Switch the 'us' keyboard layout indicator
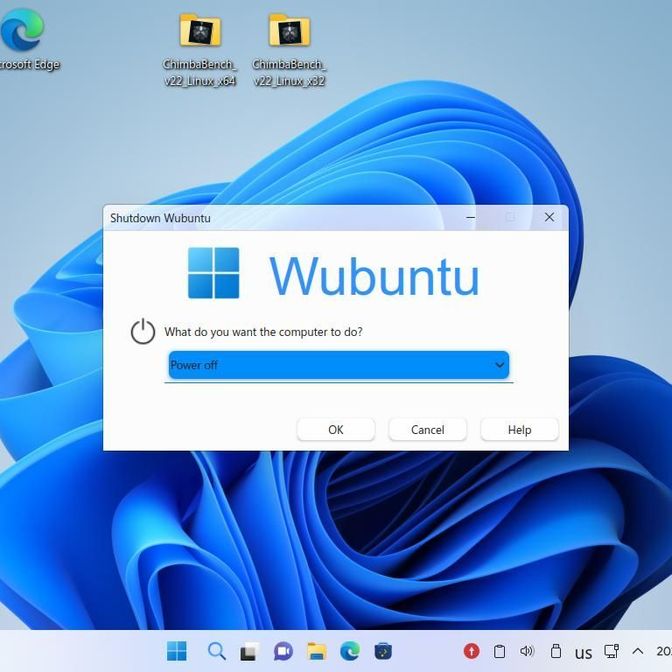672x672 pixels. tap(583, 653)
